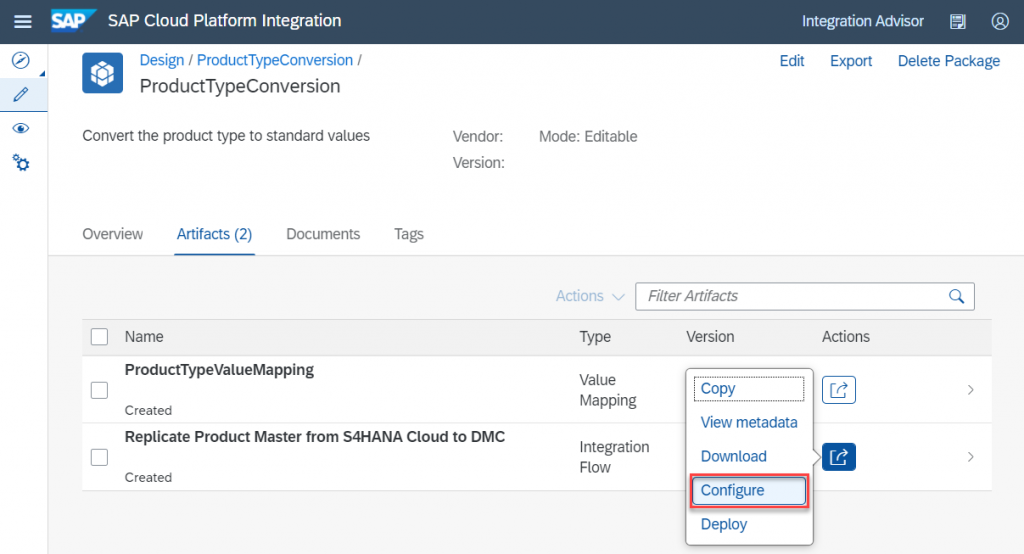1024x554 pixels.
Task: Click the Version column header
Action: point(710,337)
